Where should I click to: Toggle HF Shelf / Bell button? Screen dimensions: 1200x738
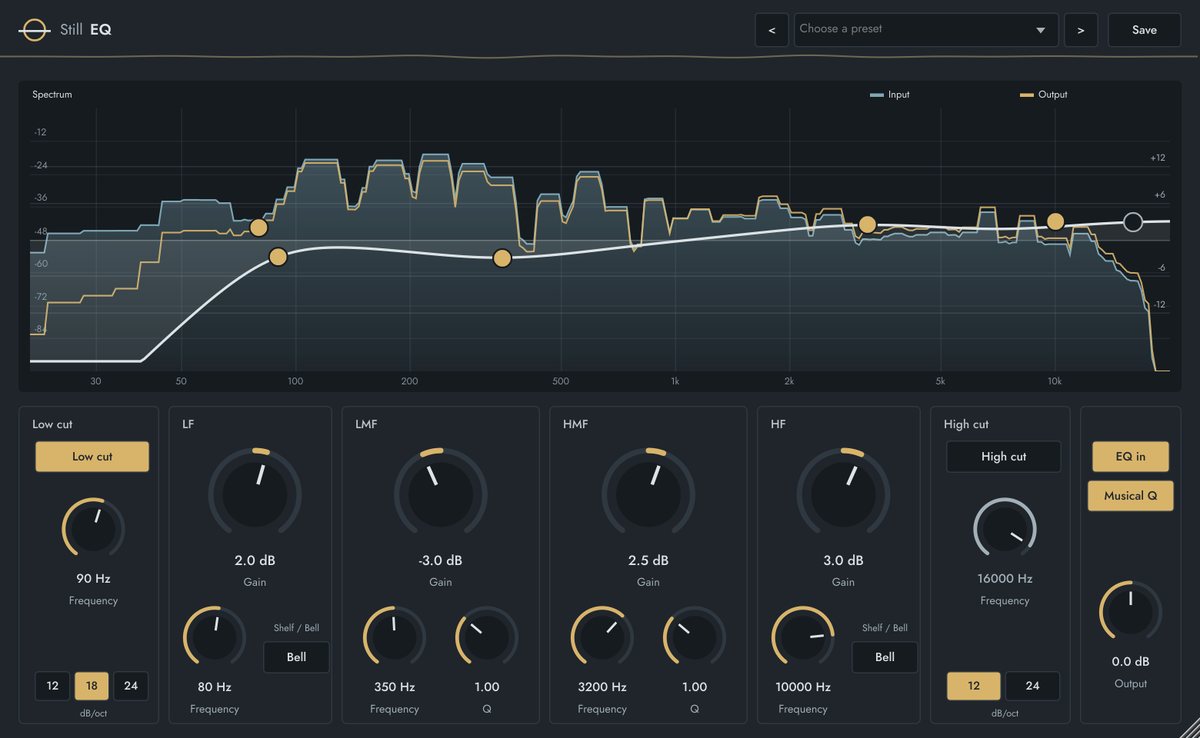click(x=885, y=657)
